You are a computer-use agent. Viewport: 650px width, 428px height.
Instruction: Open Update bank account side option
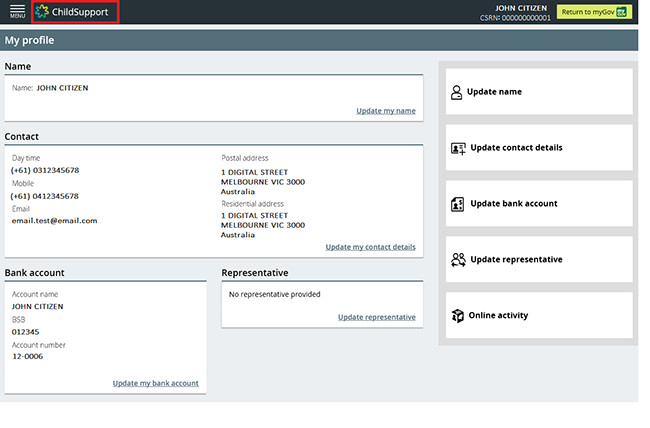pyautogui.click(x=513, y=204)
